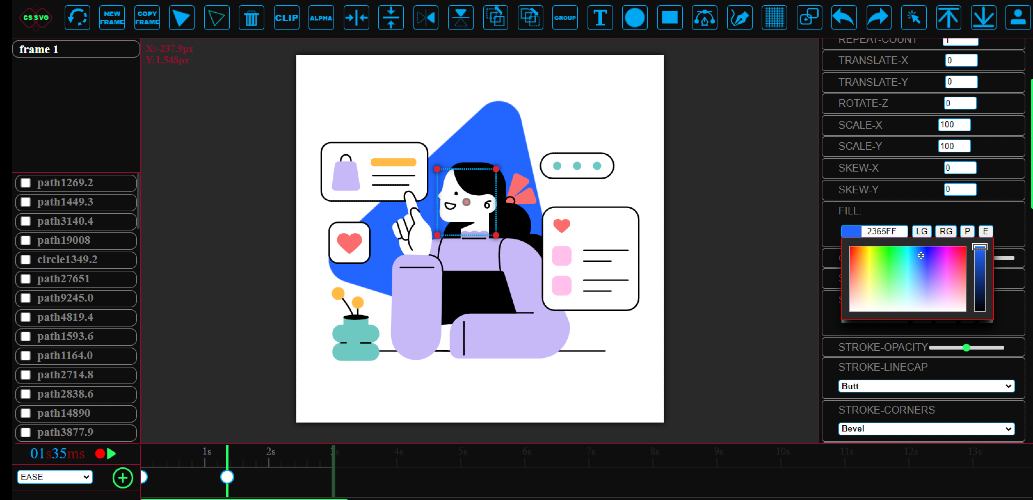Screen dimensions: 1033x500
Task: Toggle the grid icon in toolbar
Action: pyautogui.click(x=775, y=18)
